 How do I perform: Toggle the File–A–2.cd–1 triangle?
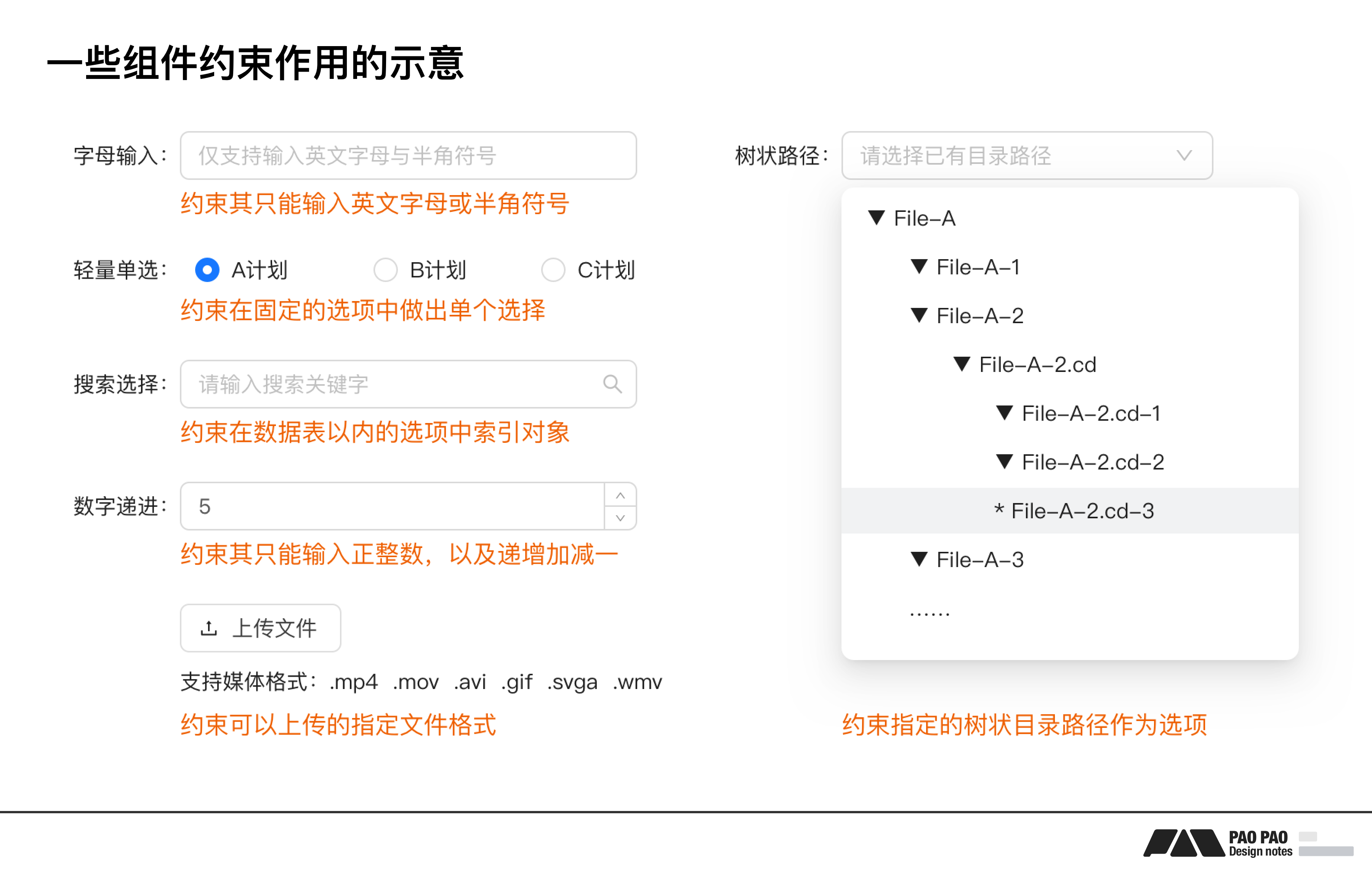(x=1005, y=412)
